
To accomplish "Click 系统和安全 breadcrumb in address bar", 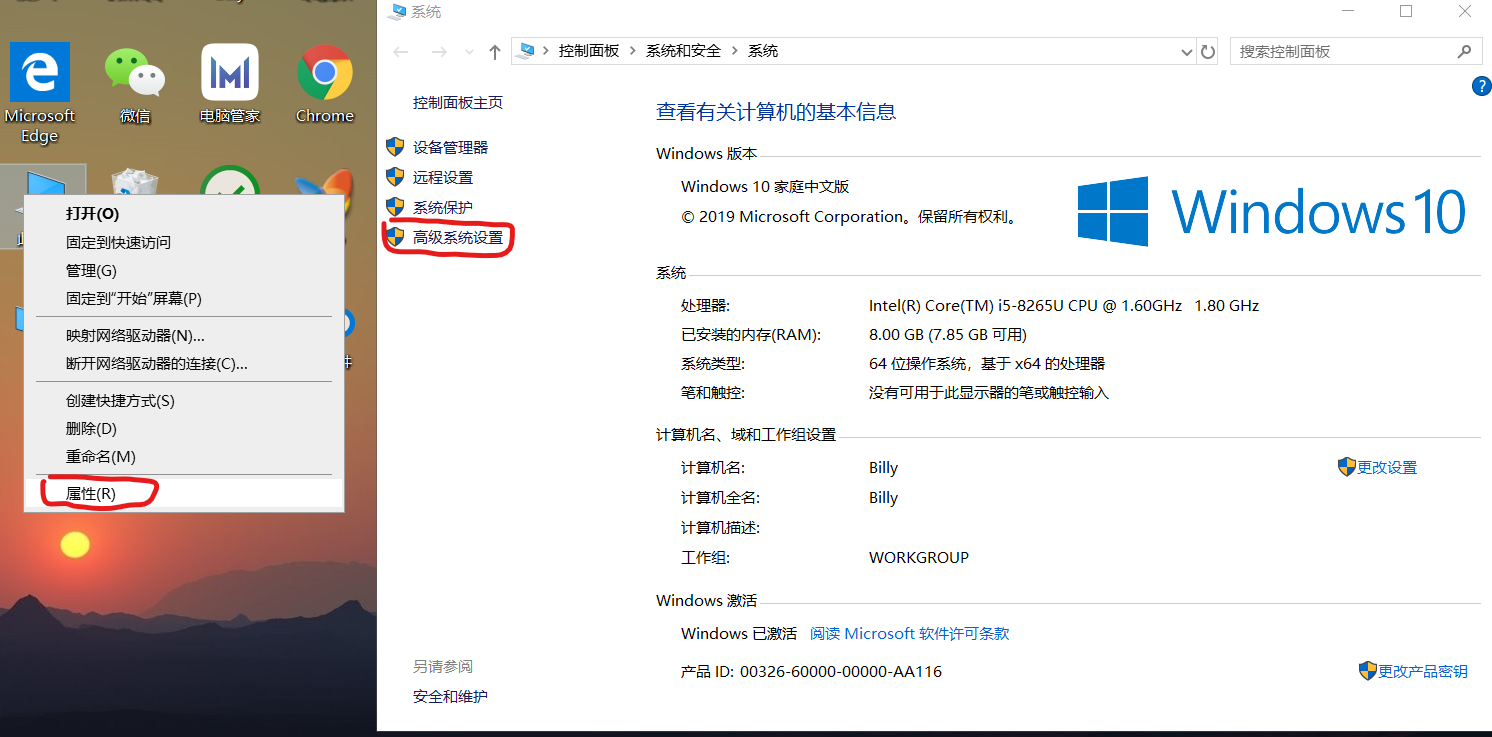I will point(683,51).
